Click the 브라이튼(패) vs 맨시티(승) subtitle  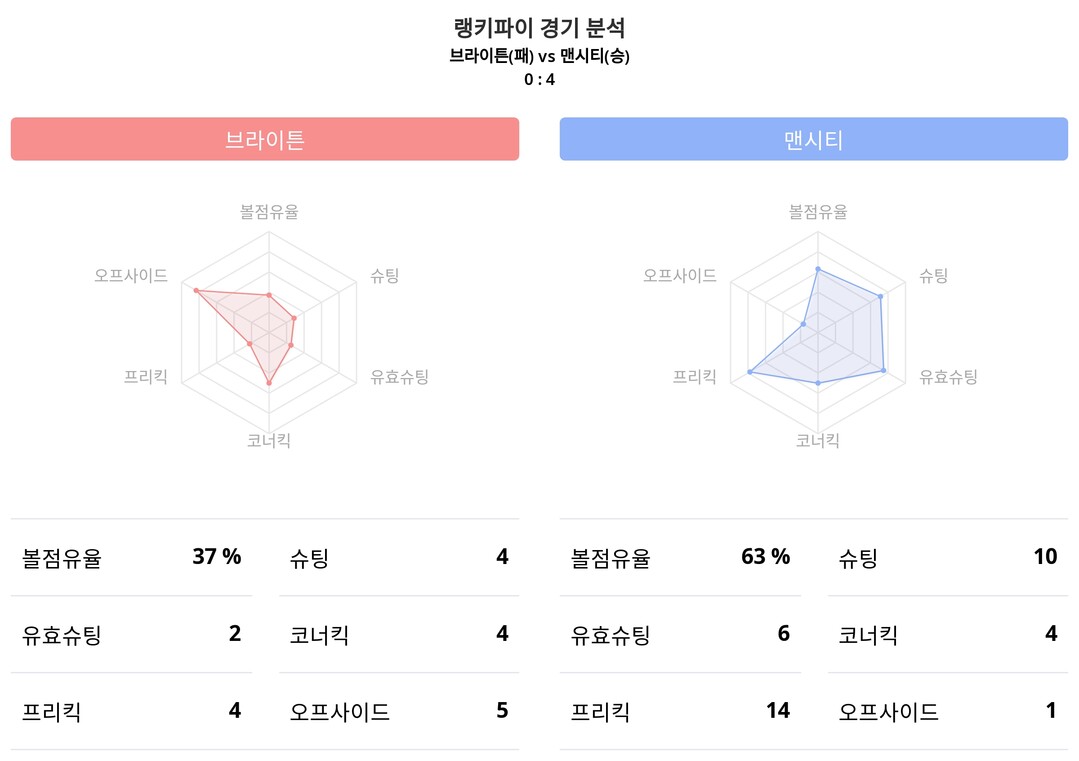pos(540,56)
